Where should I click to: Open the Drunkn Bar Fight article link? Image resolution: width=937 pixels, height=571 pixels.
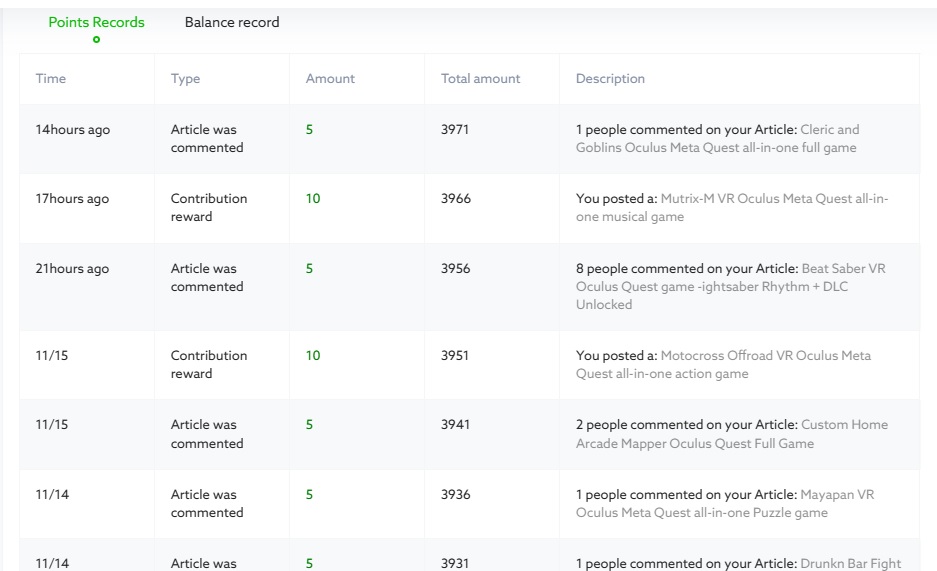tap(850, 563)
